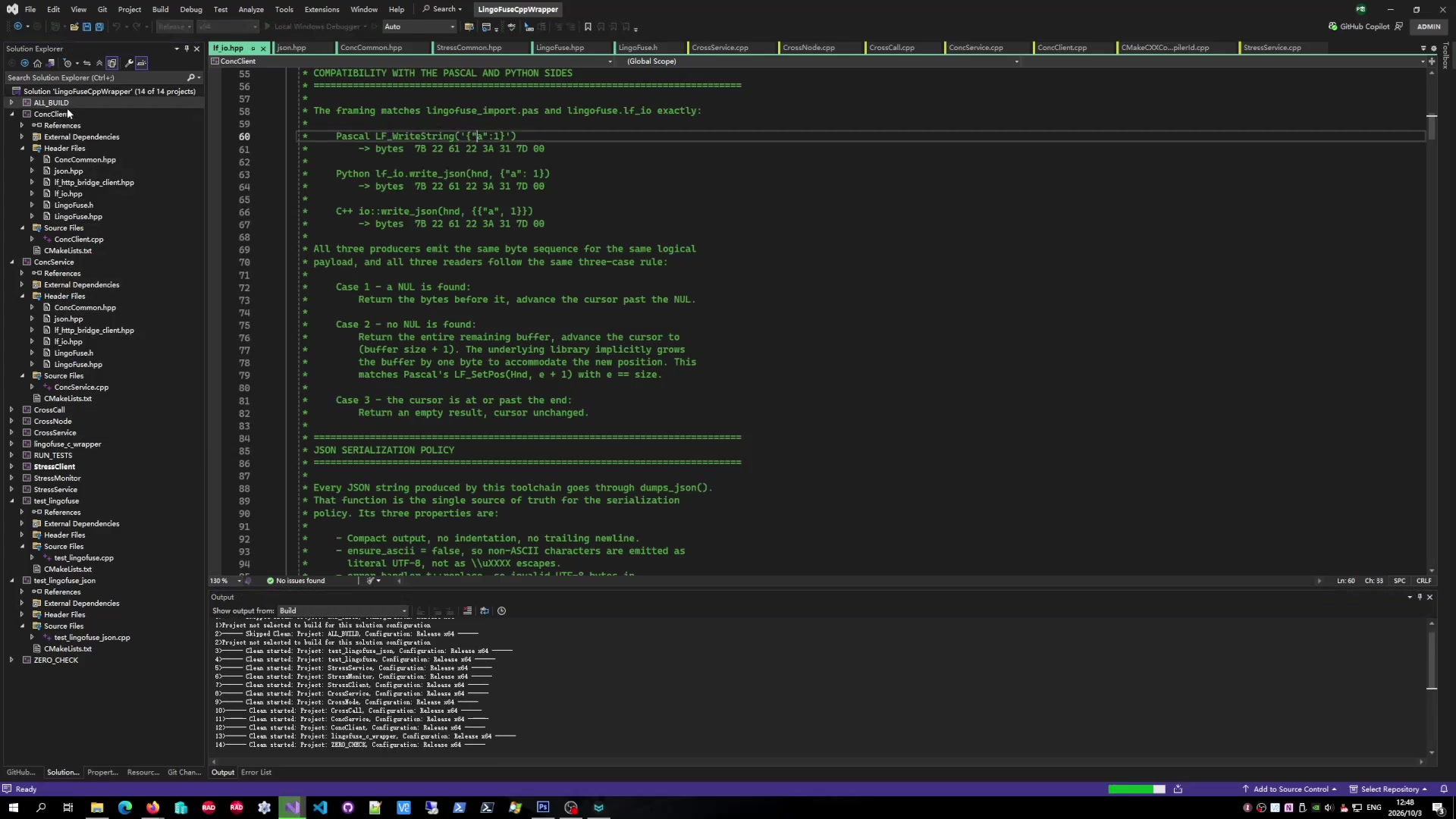Click the Home icon in Solution Explorer
Screen dimensions: 1456x819
(x=37, y=63)
